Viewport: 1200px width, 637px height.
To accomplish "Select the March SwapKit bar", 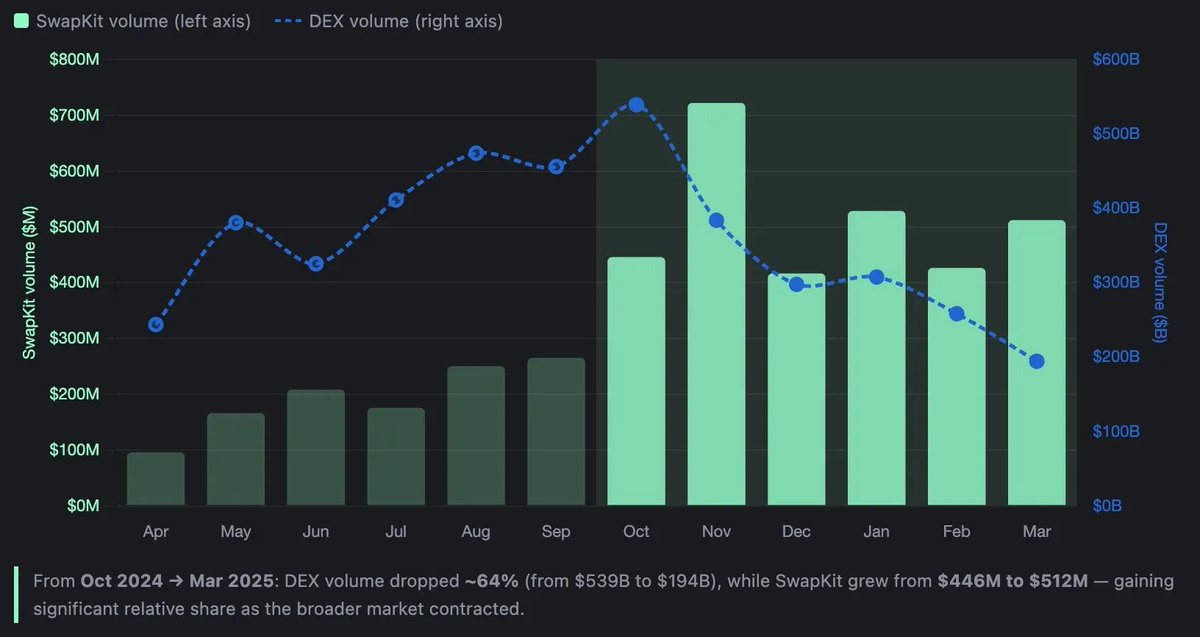I will click(1036, 363).
